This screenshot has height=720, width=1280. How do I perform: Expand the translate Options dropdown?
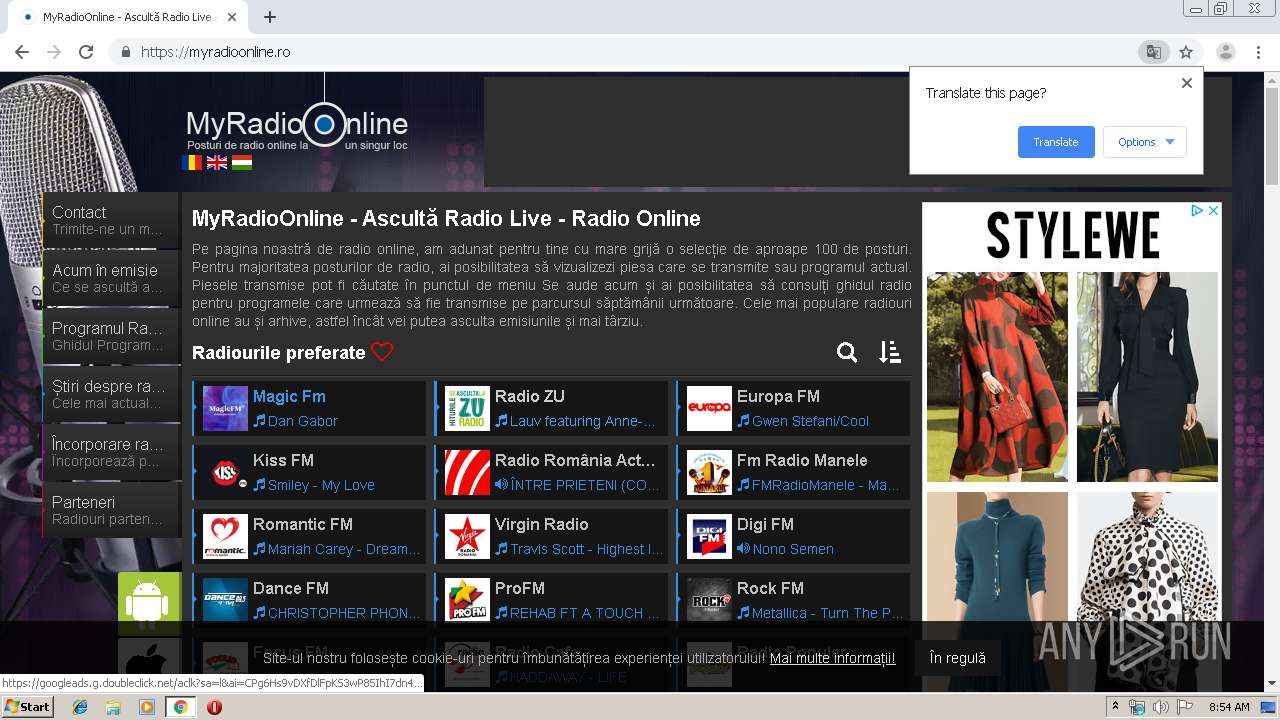[x=1145, y=142]
